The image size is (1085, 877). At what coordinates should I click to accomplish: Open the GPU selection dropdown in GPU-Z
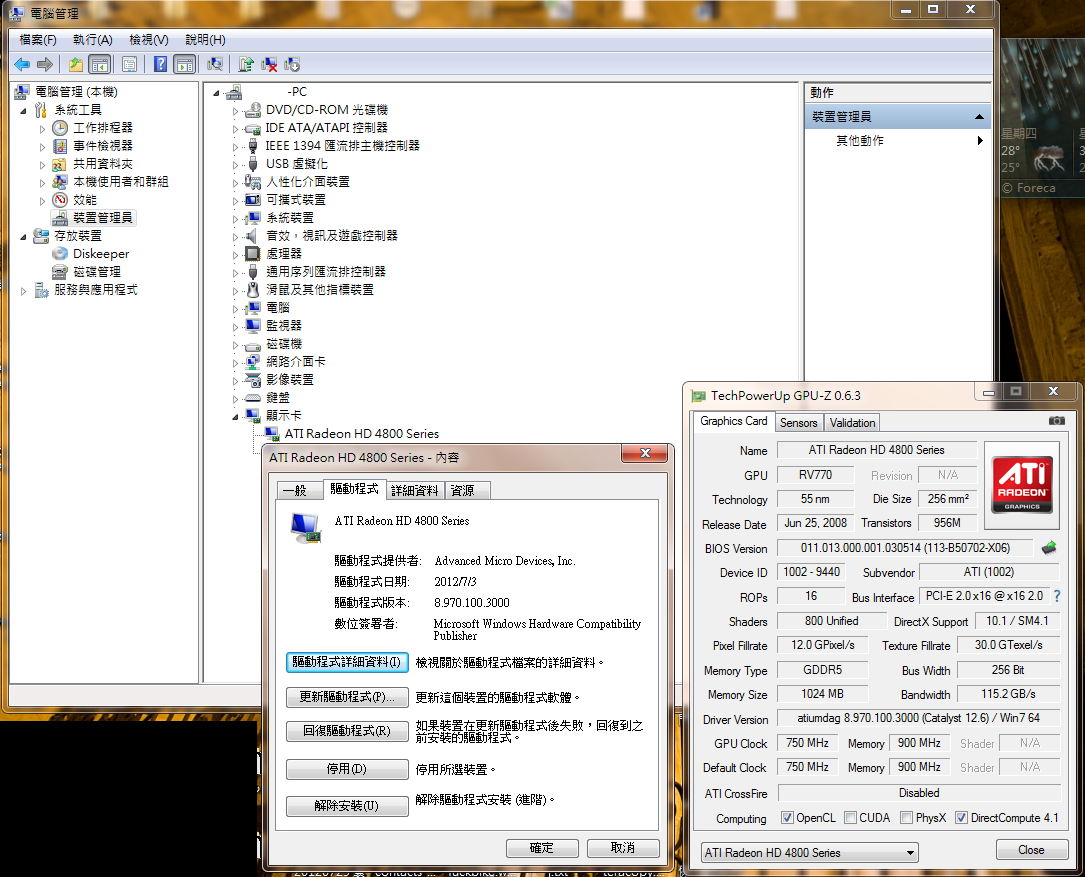click(x=810, y=853)
